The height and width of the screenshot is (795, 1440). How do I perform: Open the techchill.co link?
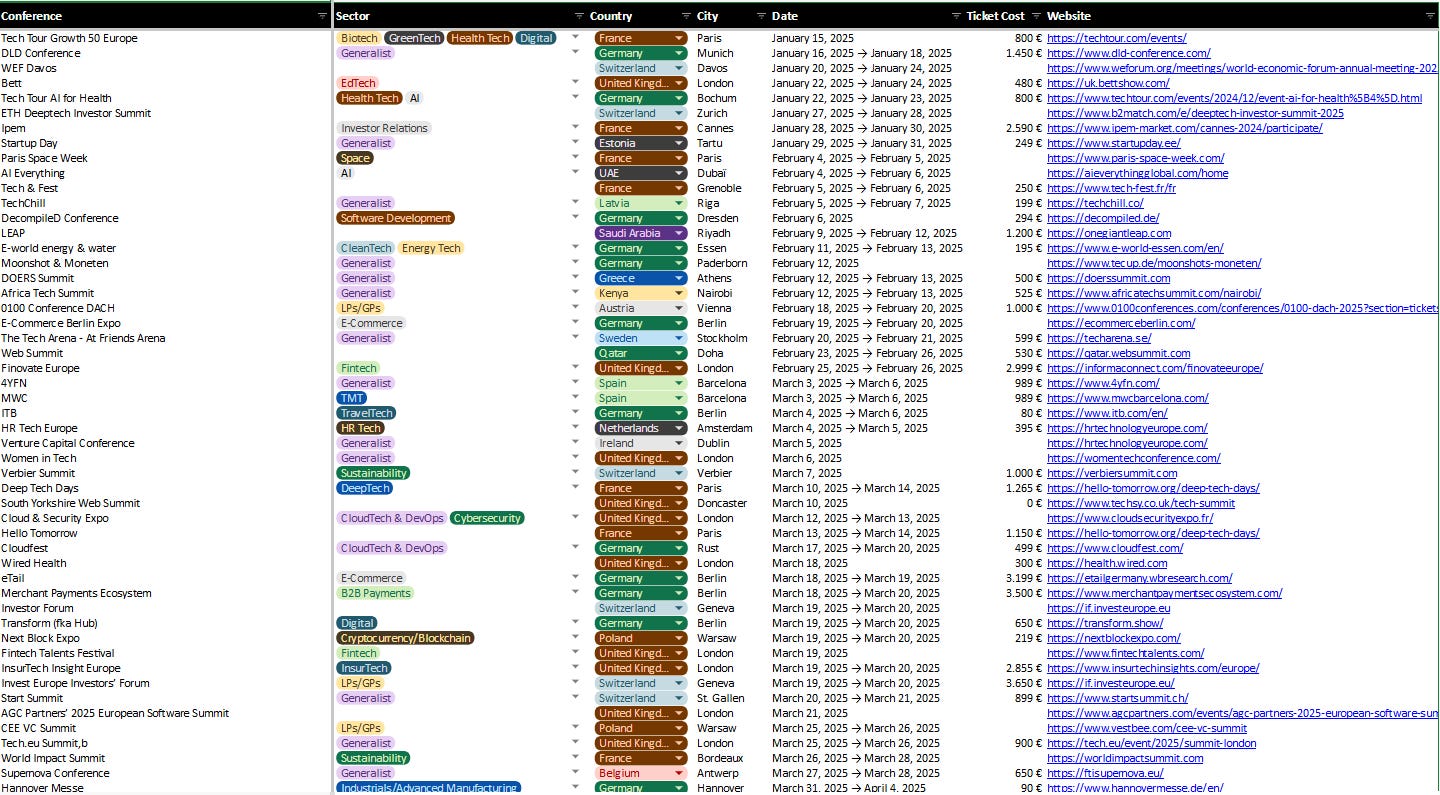coord(1095,203)
